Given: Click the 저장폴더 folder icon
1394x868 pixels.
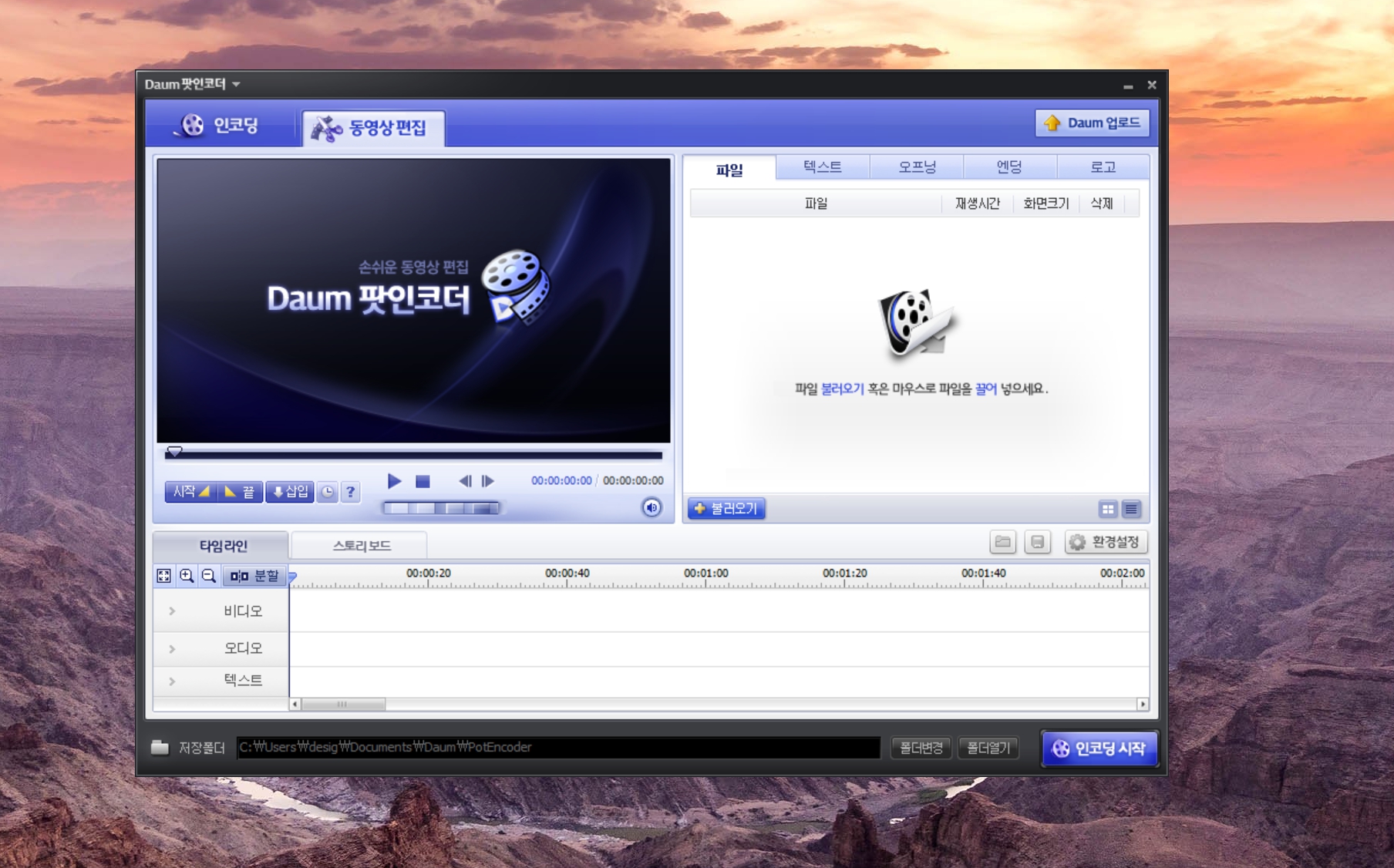Looking at the screenshot, I should (160, 747).
